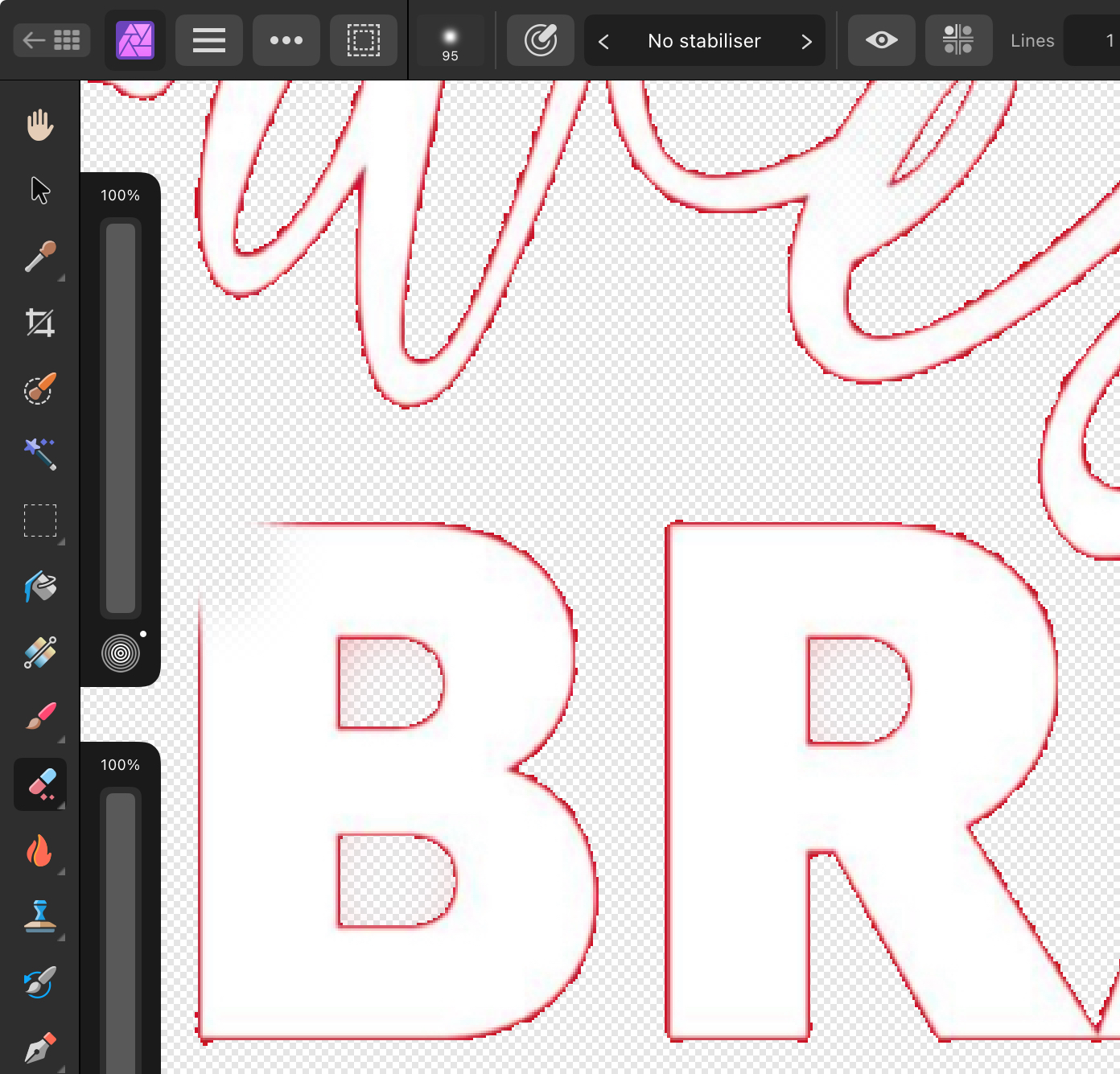Select the Burn flame tool
Image resolution: width=1120 pixels, height=1074 pixels.
tap(39, 850)
